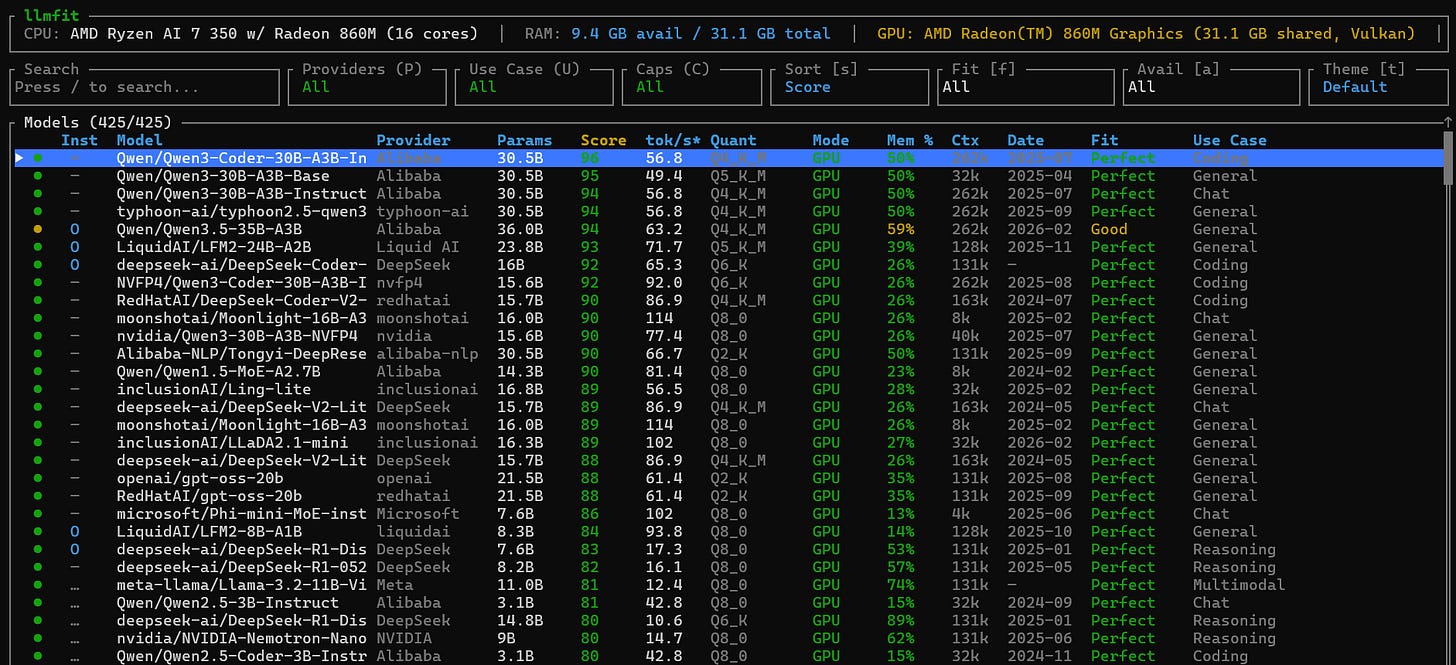
Task: Click the status dot of LiquidAI/LFM2-24B-A2B
Action: click(x=38, y=247)
